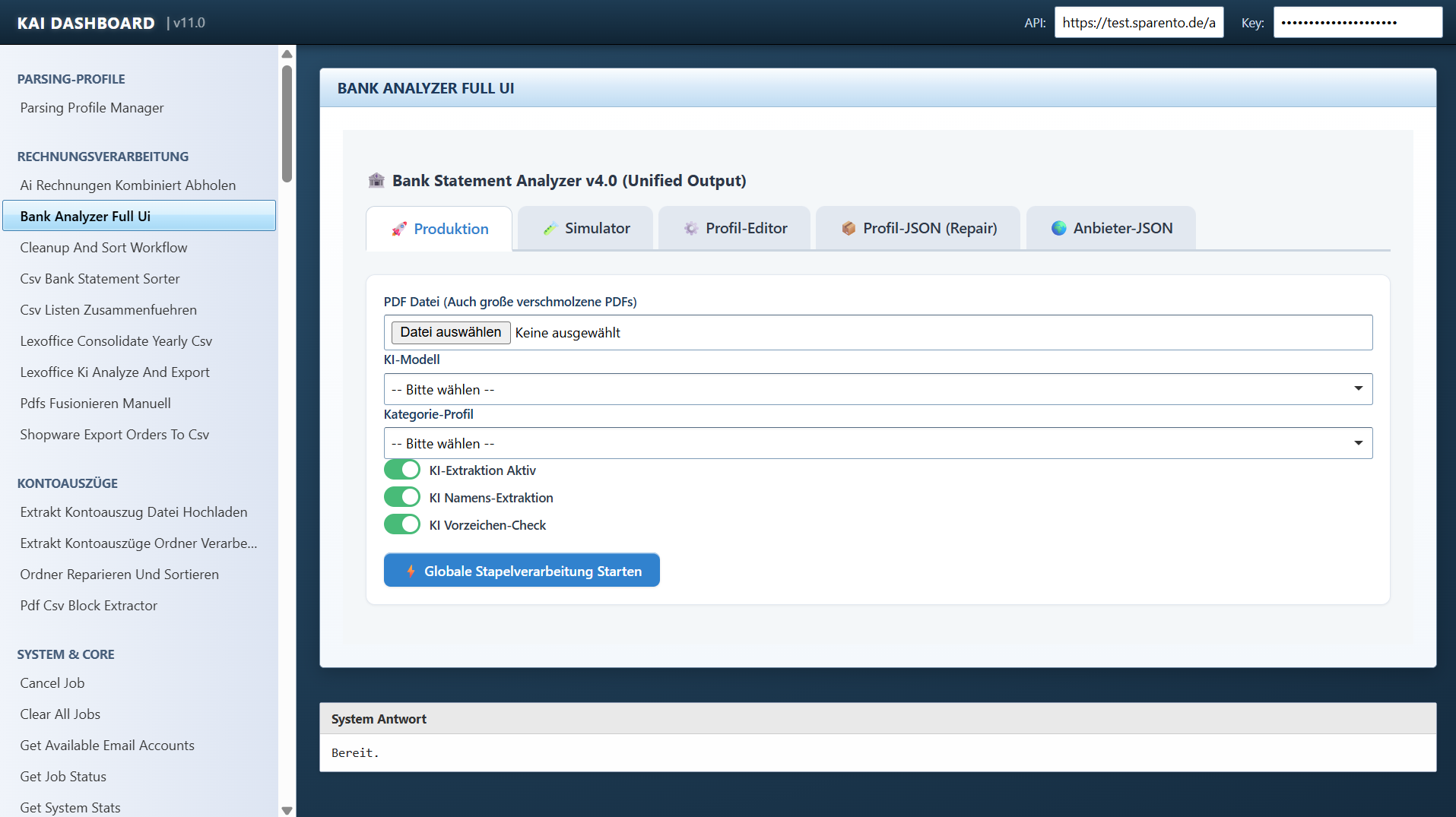Click the sidebar scrollbar thumb
The height and width of the screenshot is (817, 1456).
[287, 118]
